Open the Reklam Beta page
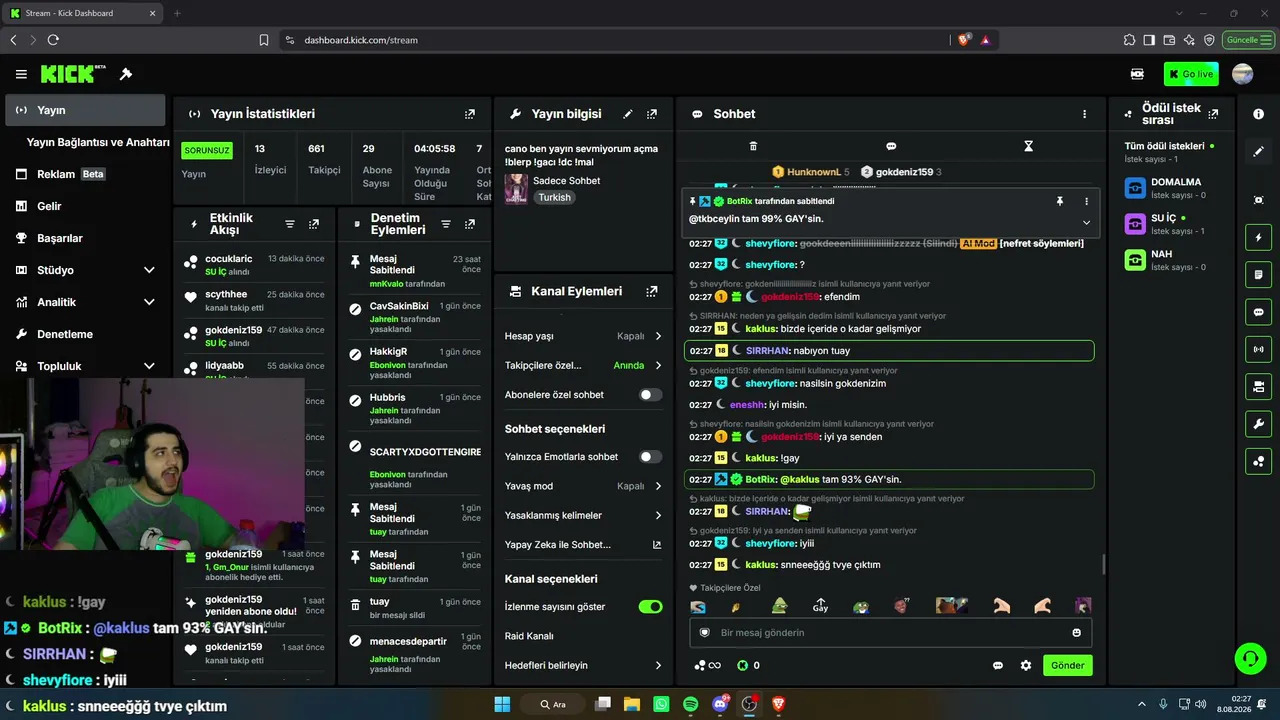The height and width of the screenshot is (720, 1280). (x=85, y=174)
